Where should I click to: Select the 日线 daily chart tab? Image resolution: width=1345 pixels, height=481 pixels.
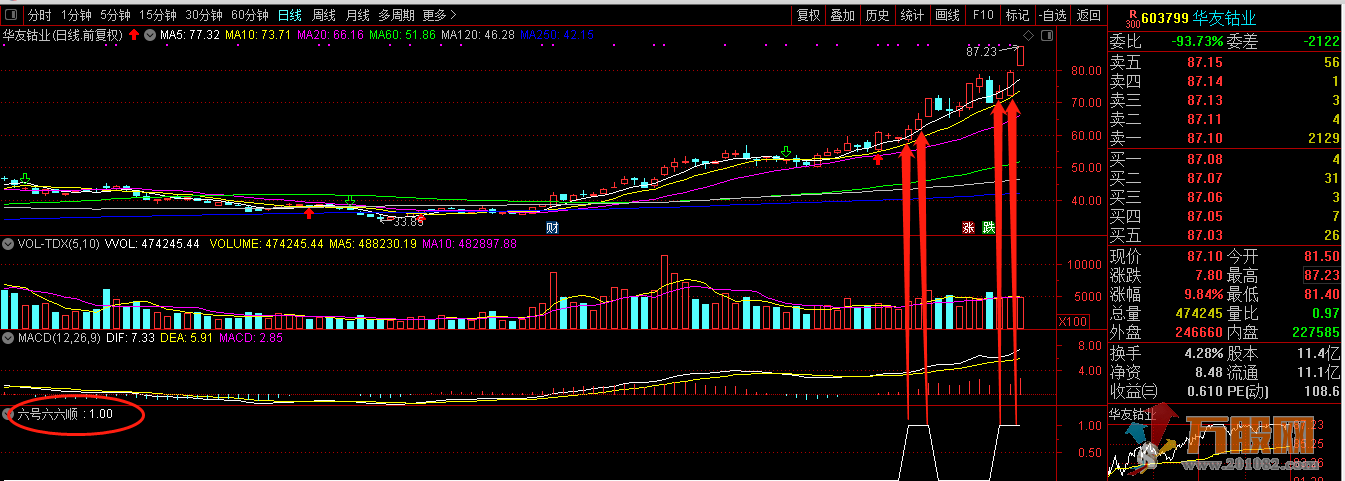(x=289, y=15)
